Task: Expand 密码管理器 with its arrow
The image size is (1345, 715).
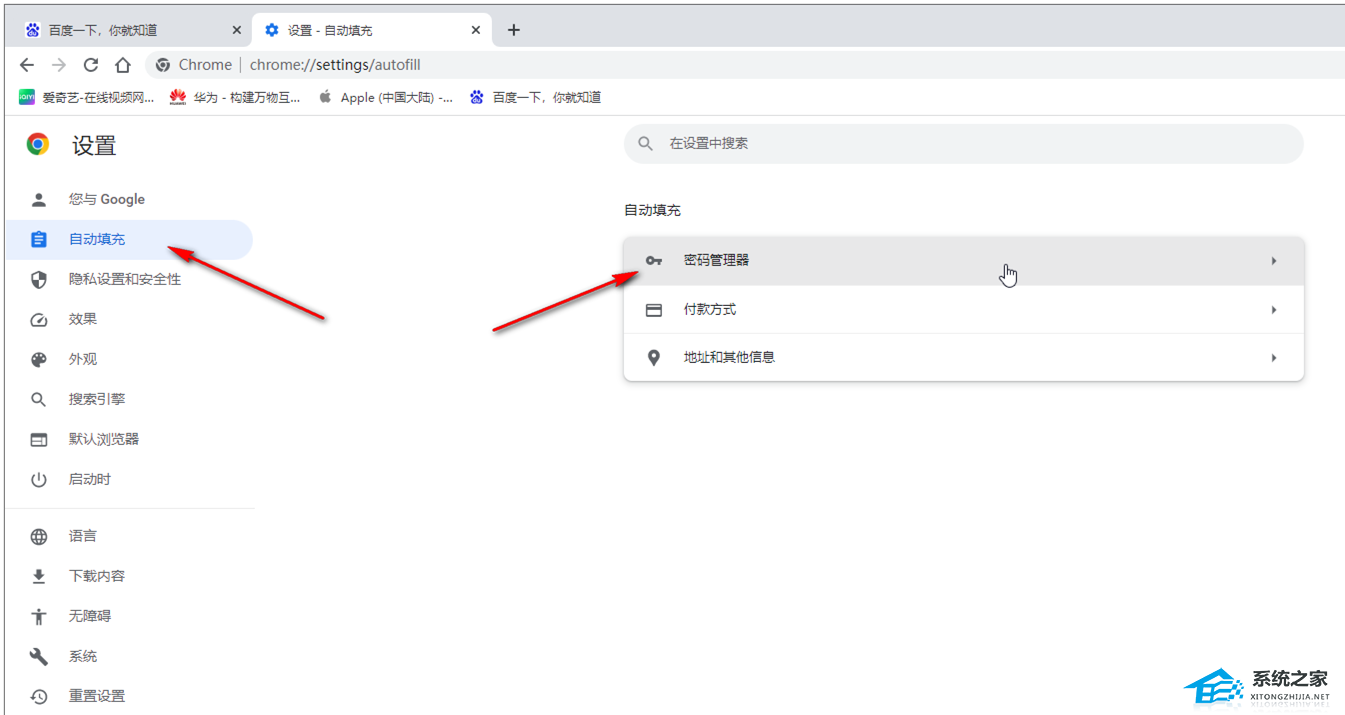Action: [1274, 261]
